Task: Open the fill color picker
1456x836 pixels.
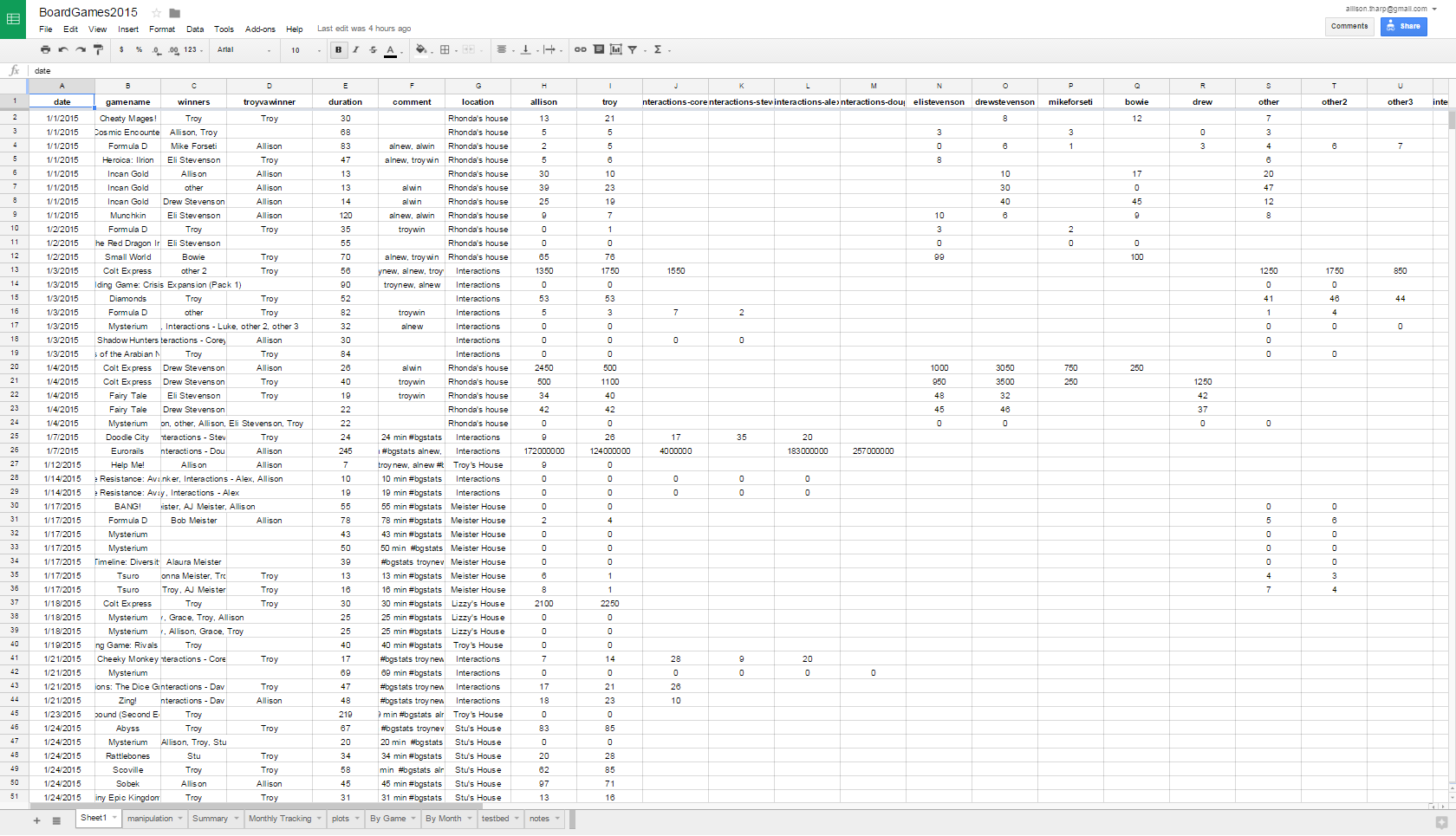Action: click(421, 50)
